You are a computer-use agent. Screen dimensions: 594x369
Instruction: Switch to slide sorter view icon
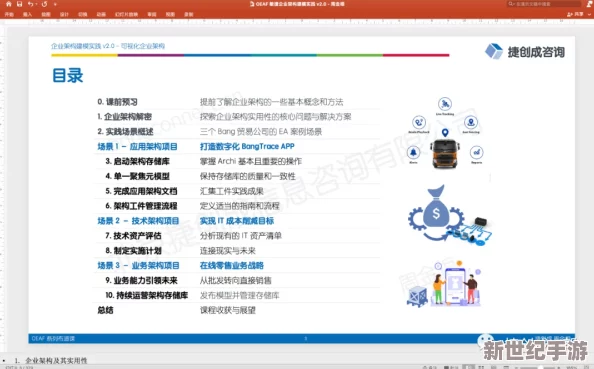(481, 367)
